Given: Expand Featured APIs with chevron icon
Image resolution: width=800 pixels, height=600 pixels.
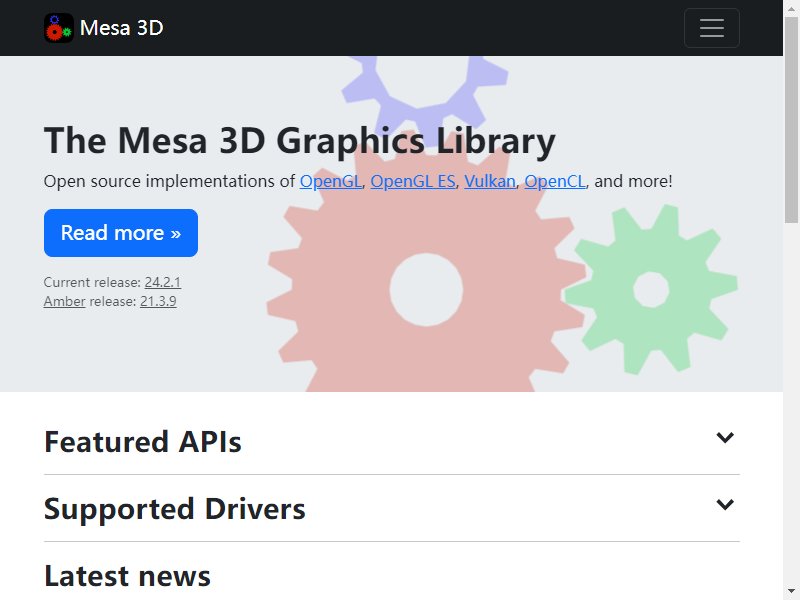Looking at the screenshot, I should pos(725,437).
